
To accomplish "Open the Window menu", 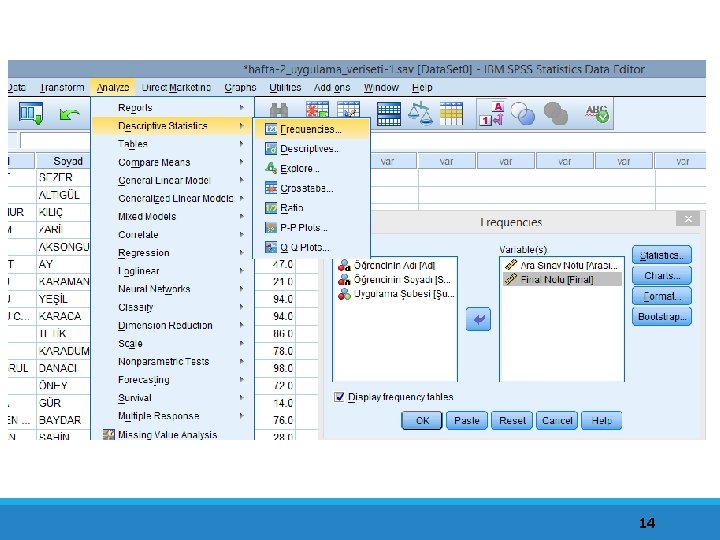I will (x=381, y=87).
